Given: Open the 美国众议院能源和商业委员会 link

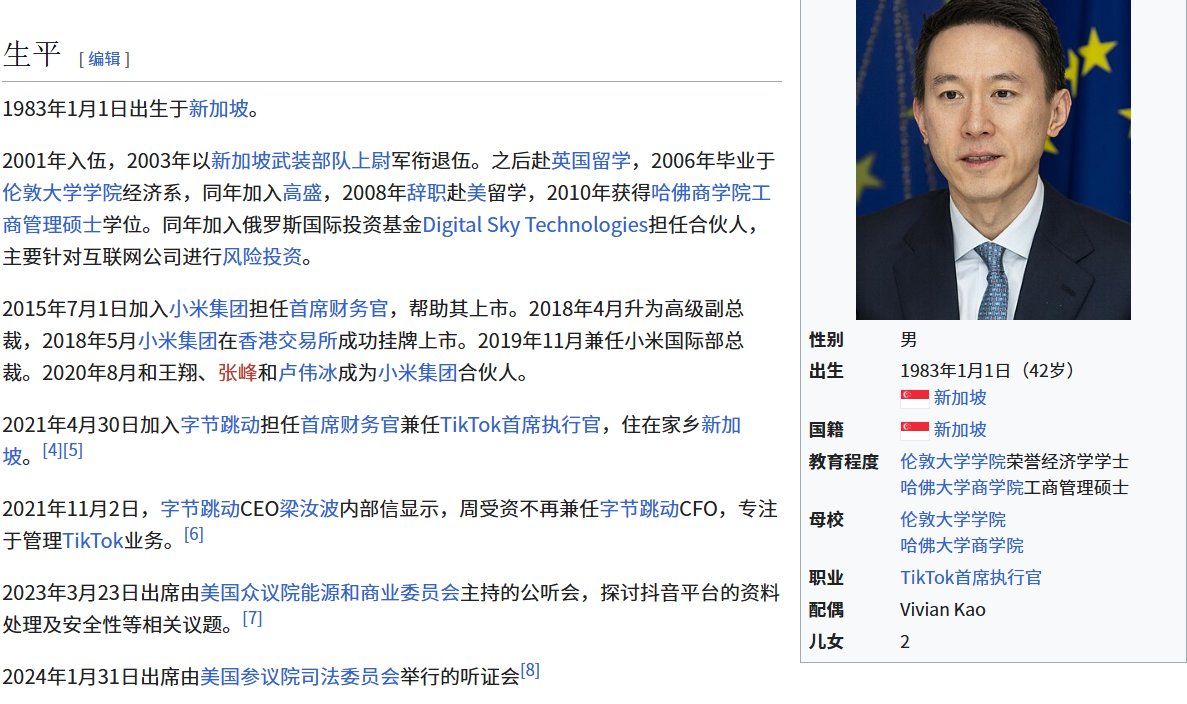Looking at the screenshot, I should [329, 593].
